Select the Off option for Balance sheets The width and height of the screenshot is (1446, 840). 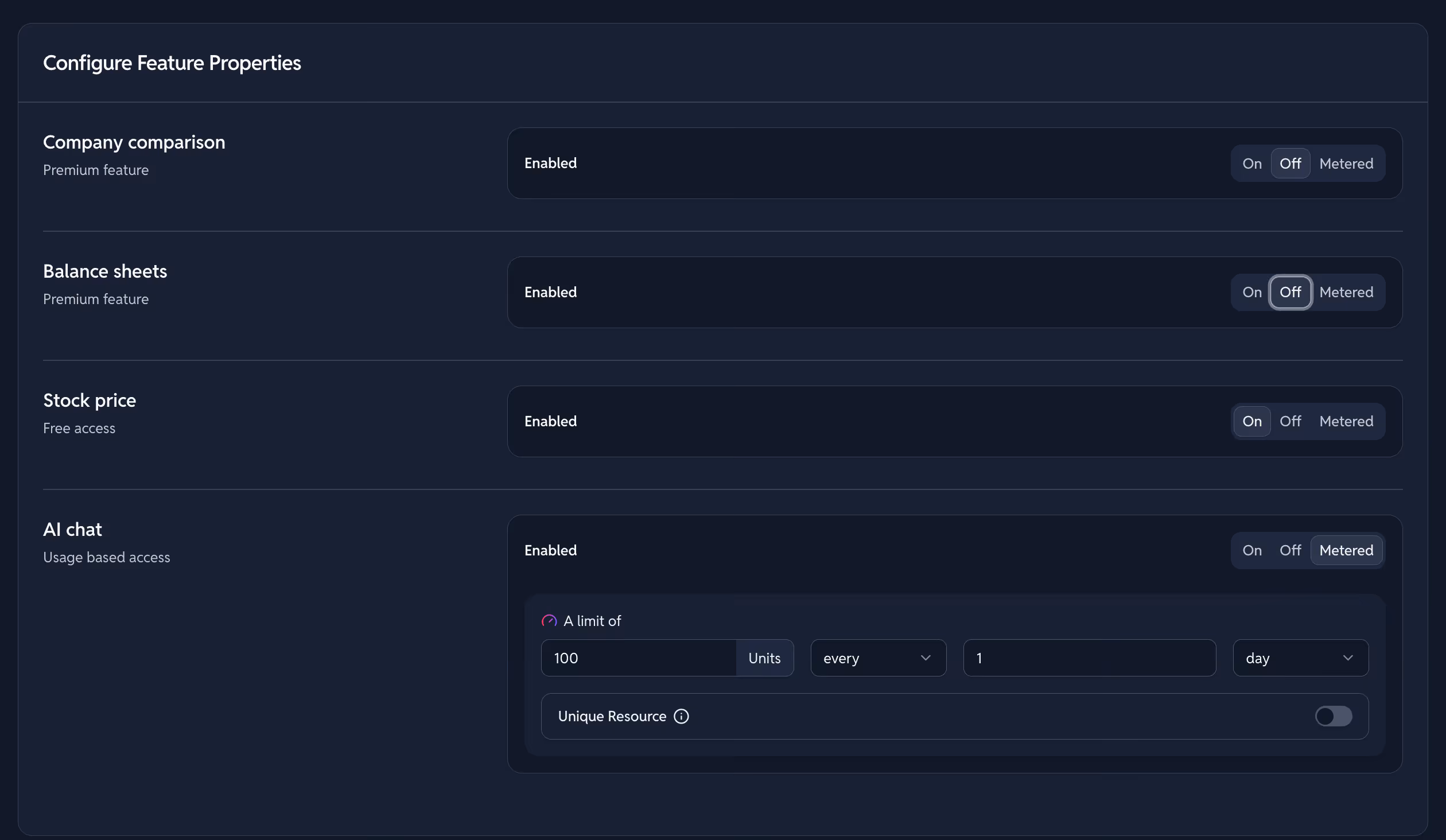click(1290, 292)
